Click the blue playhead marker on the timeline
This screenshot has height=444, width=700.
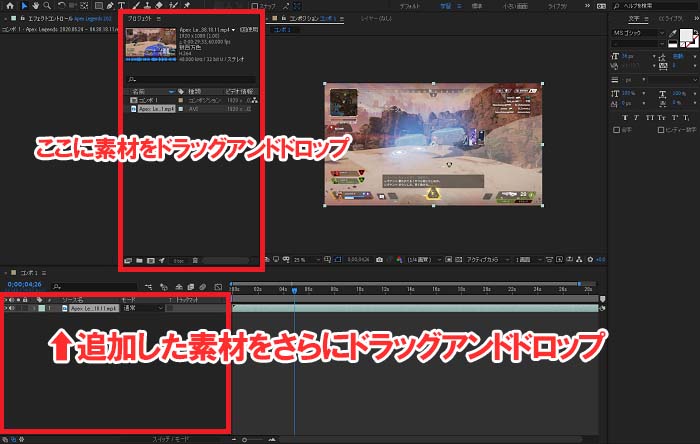[295, 290]
